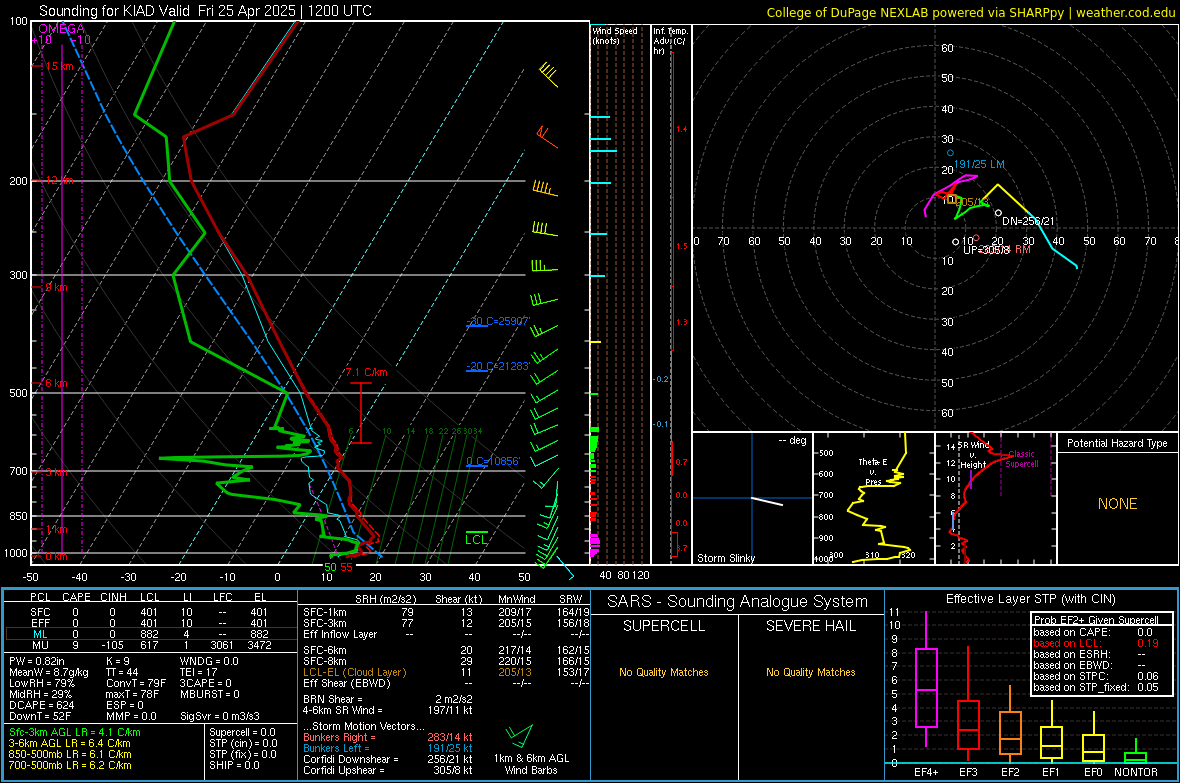Click No Quality Matches under SUPERCELL

664,672
